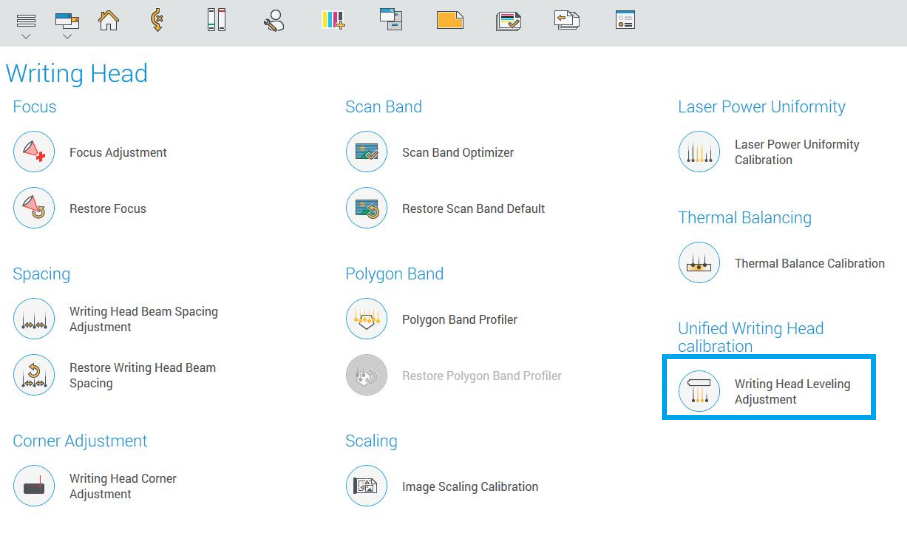The height and width of the screenshot is (533, 907).
Task: Click the Focus section heading
Action: pyautogui.click(x=35, y=107)
